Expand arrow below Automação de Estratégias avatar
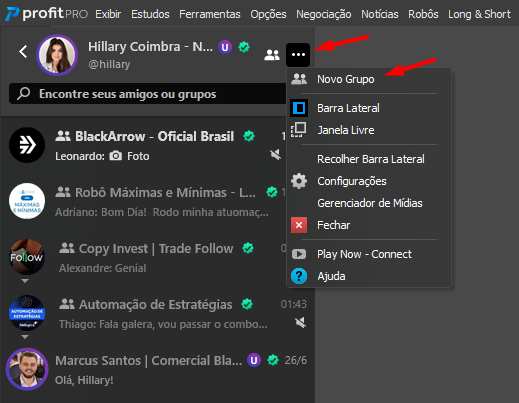Image resolution: width=519 pixels, height=403 pixels. pyautogui.click(x=25, y=337)
